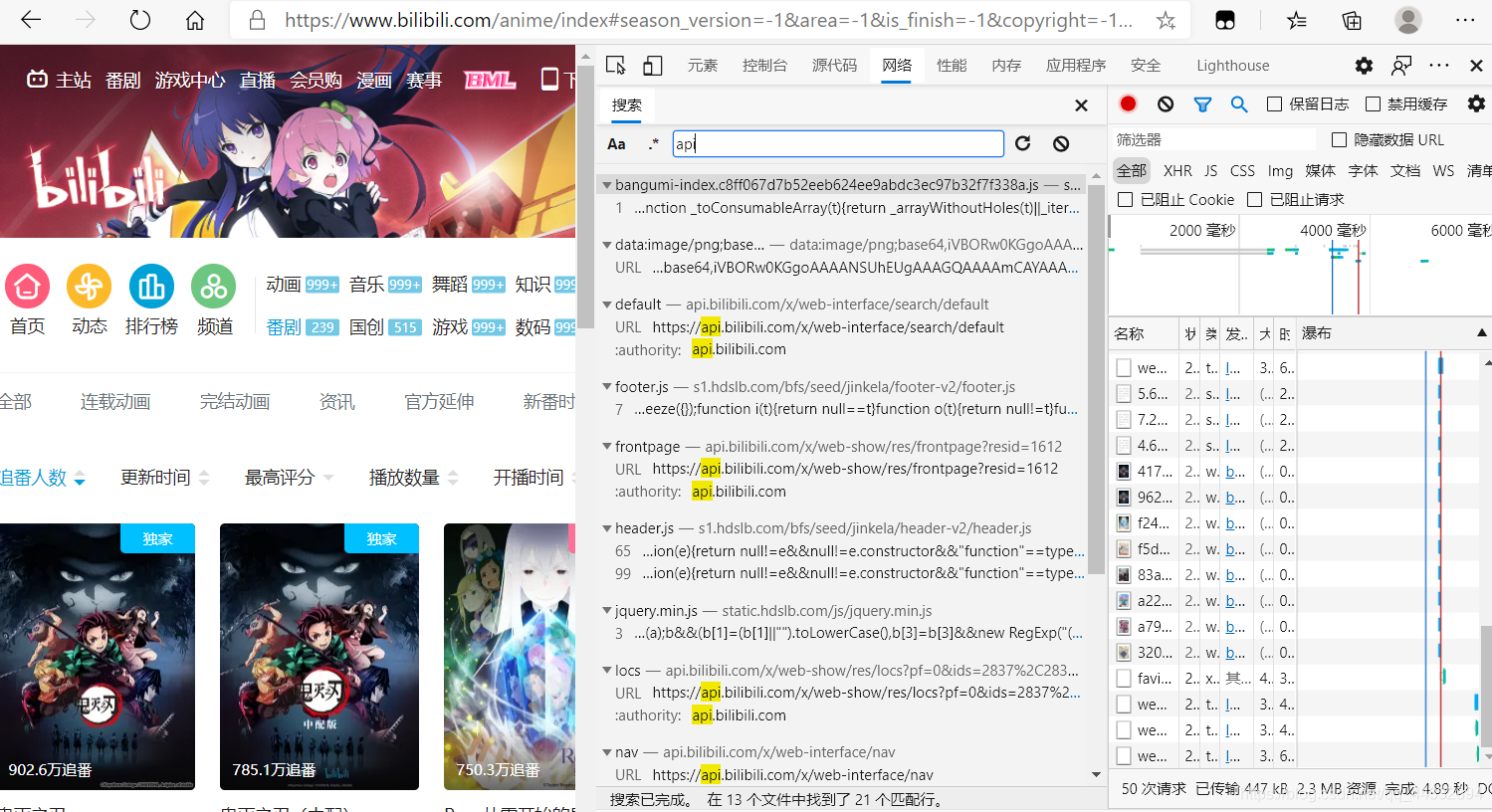This screenshot has height=812, width=1492.
Task: Stop recording network log
Action: click(x=1128, y=103)
